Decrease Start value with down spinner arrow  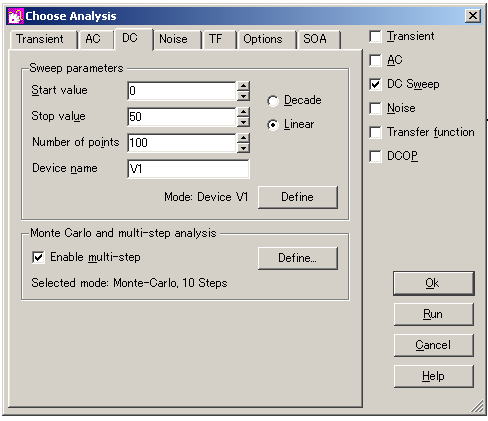(243, 96)
